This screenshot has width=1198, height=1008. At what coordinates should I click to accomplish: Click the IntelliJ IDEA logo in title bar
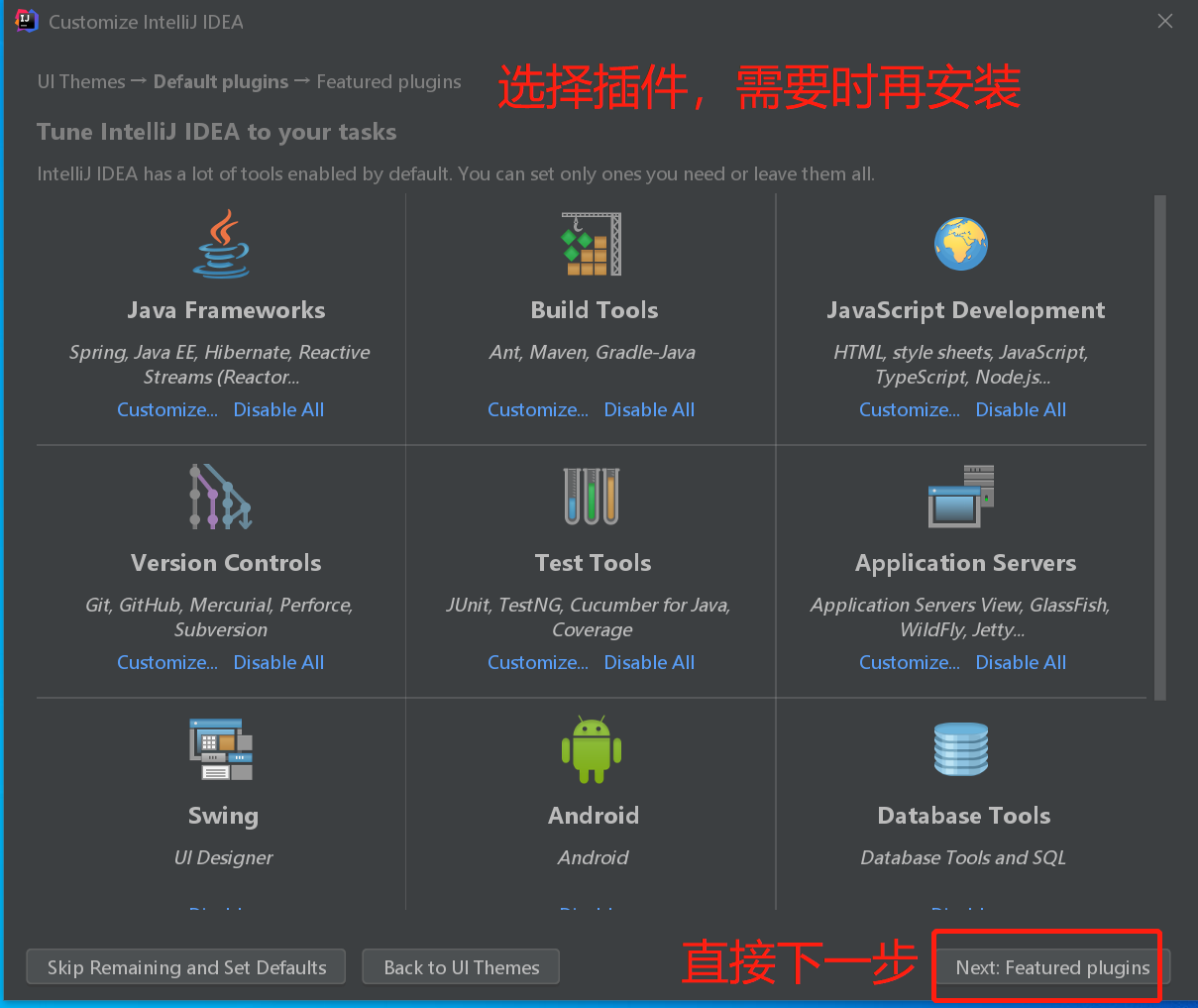27,21
